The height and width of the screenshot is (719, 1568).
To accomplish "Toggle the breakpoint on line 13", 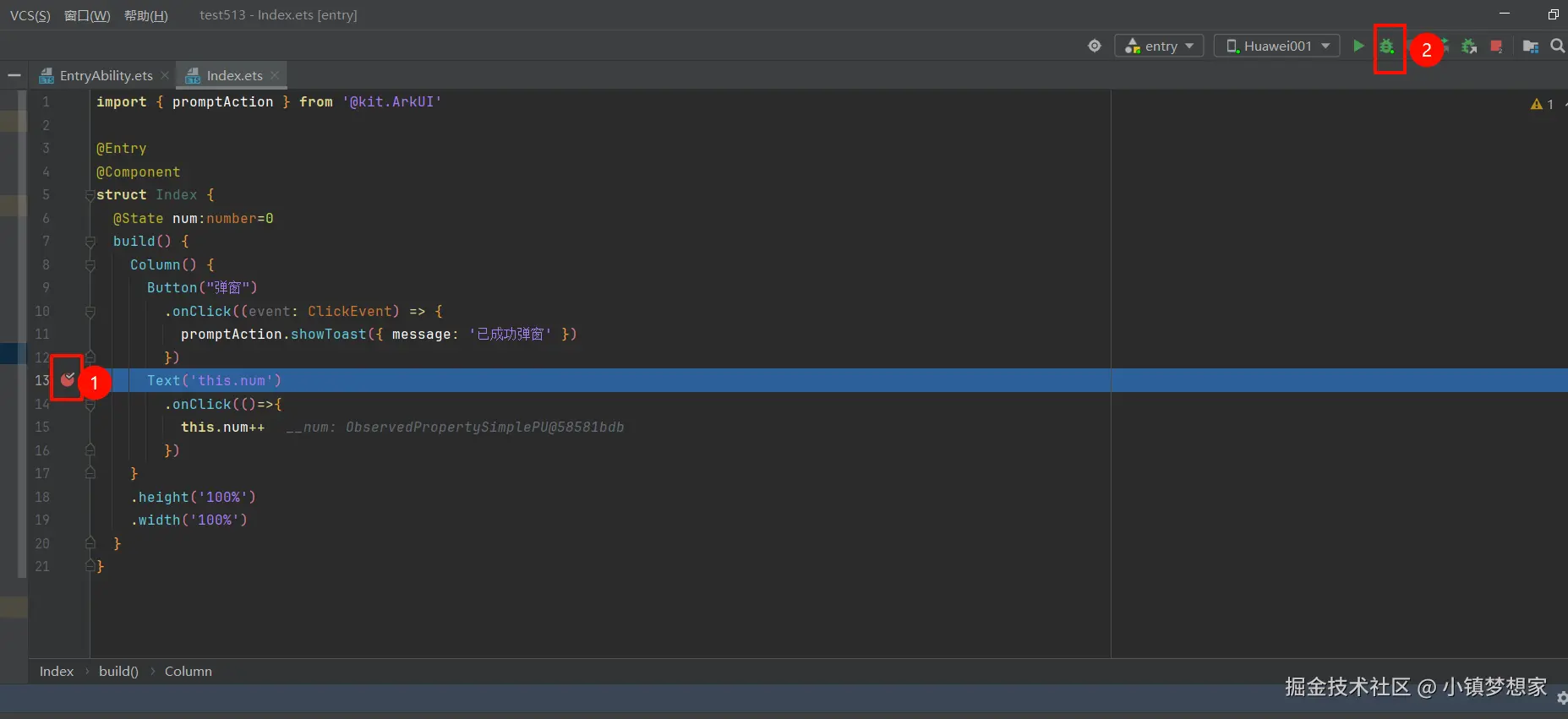I will 68,380.
